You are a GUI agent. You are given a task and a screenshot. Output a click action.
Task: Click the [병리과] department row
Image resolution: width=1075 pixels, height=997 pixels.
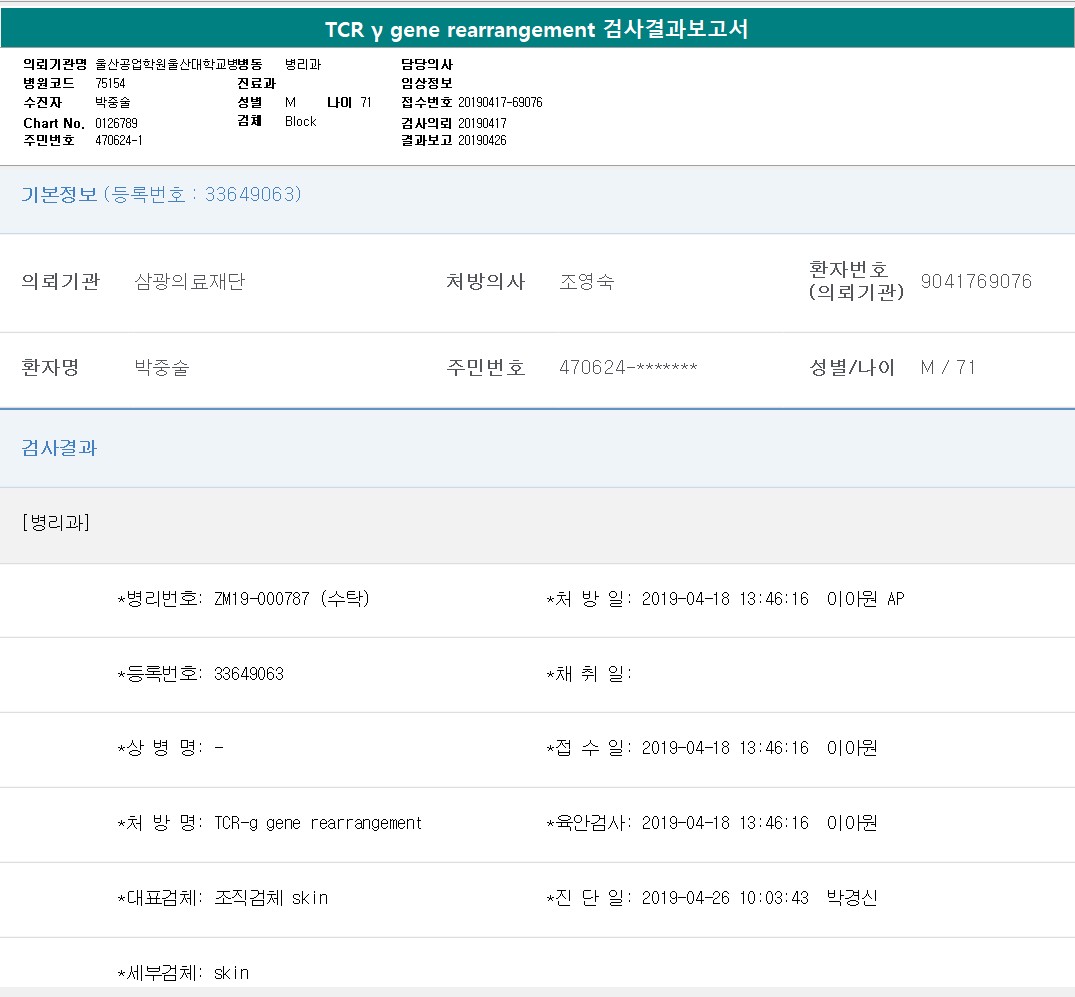56,522
